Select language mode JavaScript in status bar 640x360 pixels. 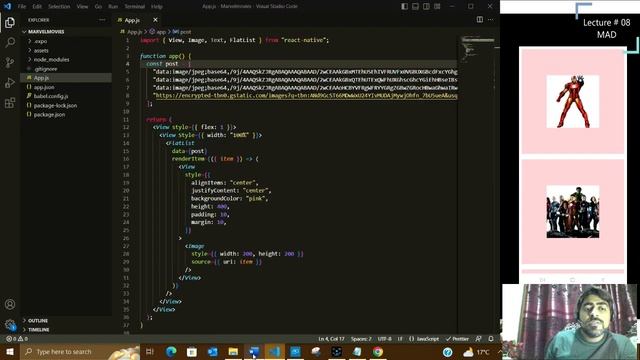coord(427,339)
